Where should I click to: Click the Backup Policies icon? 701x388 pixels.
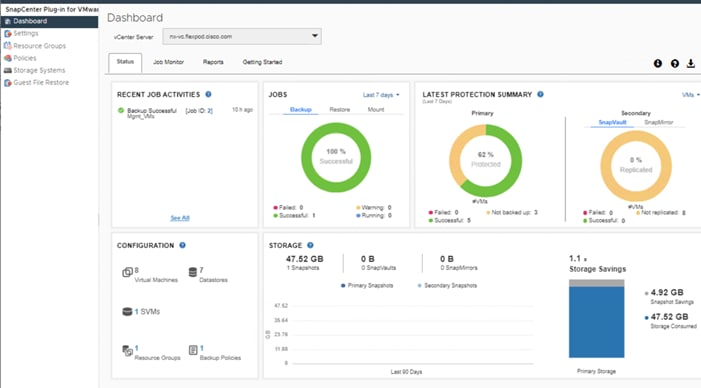tap(193, 350)
